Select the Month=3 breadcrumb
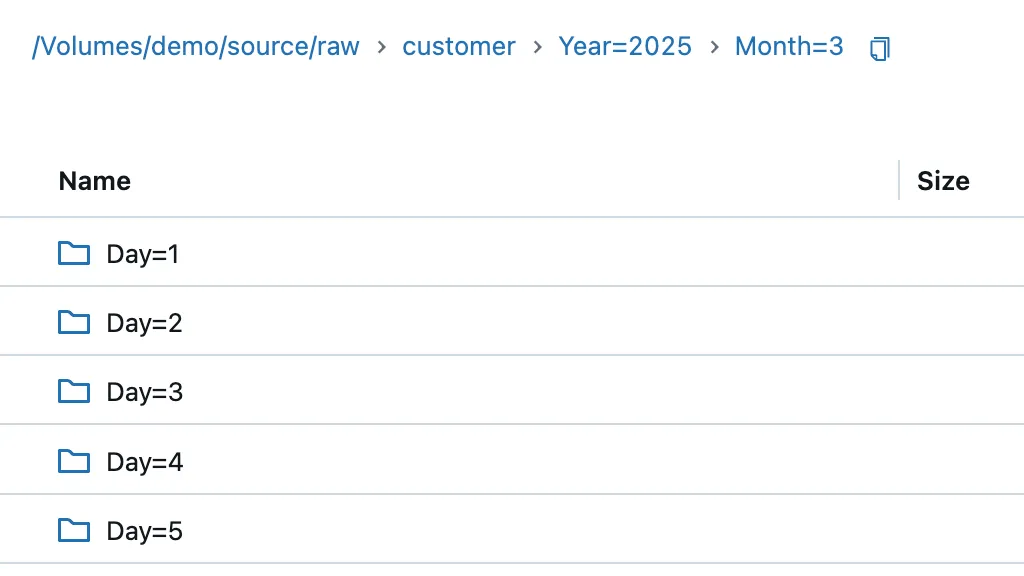This screenshot has height=576, width=1024. coord(789,46)
